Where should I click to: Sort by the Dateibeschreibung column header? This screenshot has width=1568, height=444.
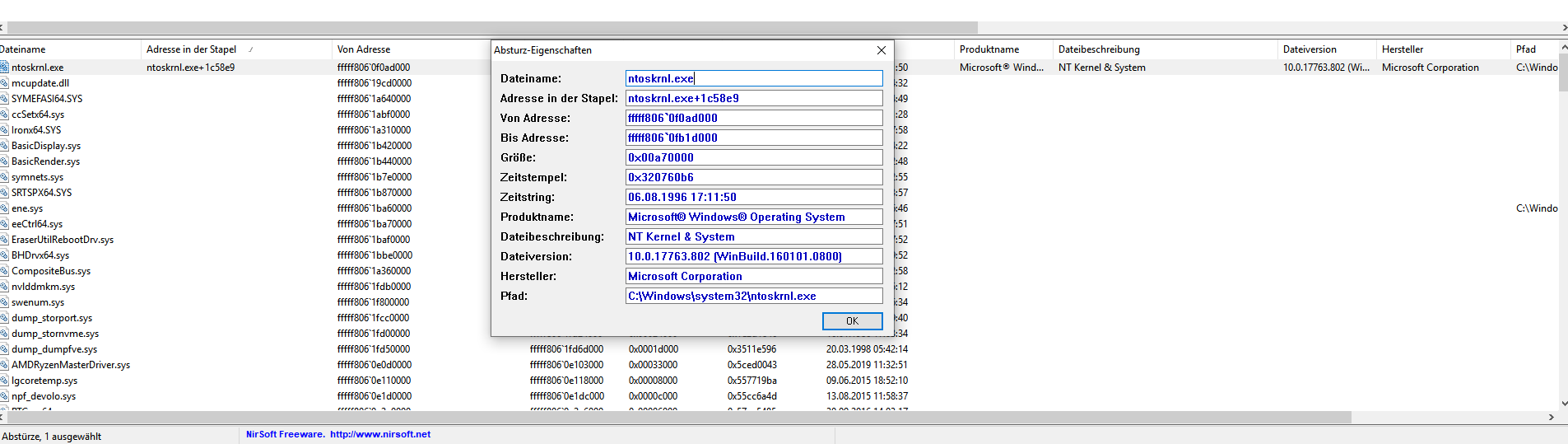(1165, 49)
